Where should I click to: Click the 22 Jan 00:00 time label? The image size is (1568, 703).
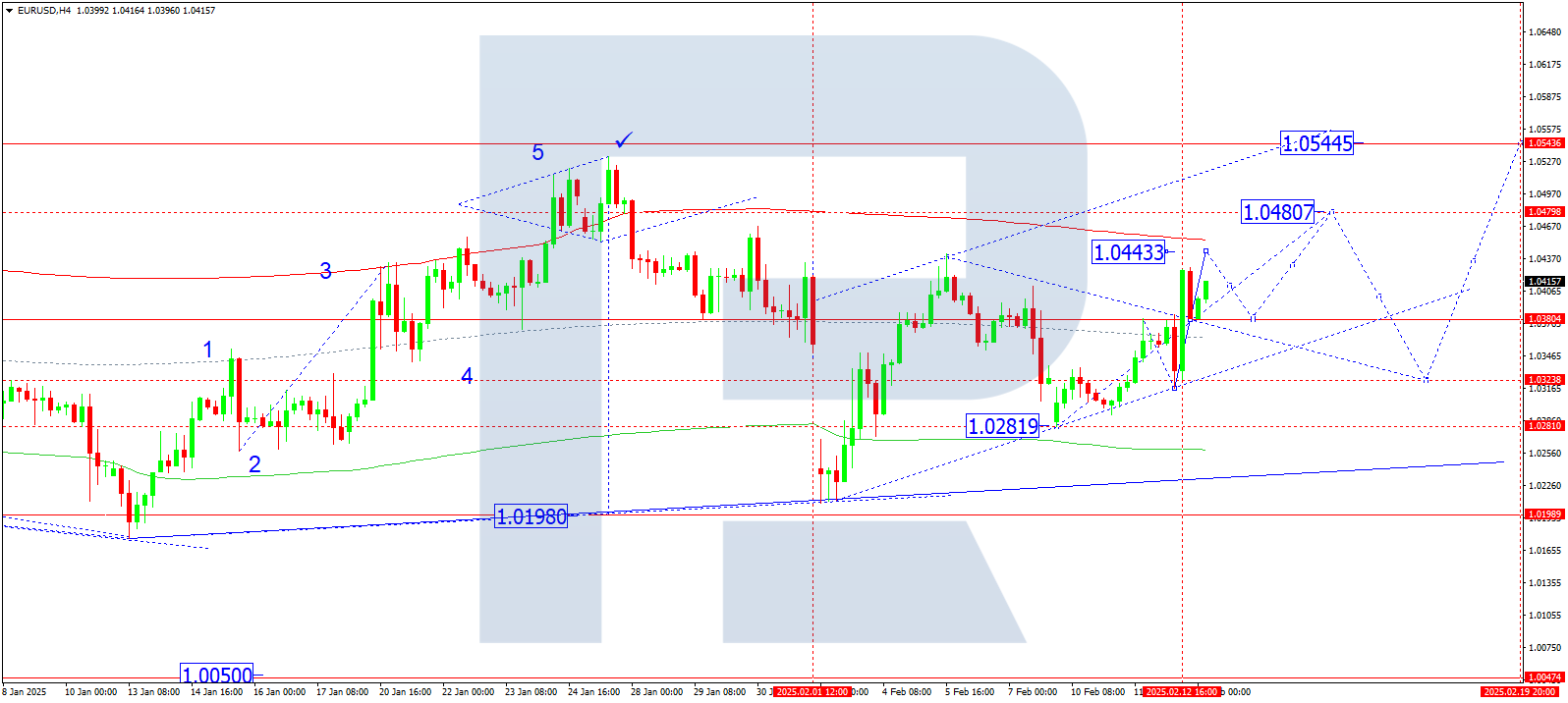click(468, 692)
